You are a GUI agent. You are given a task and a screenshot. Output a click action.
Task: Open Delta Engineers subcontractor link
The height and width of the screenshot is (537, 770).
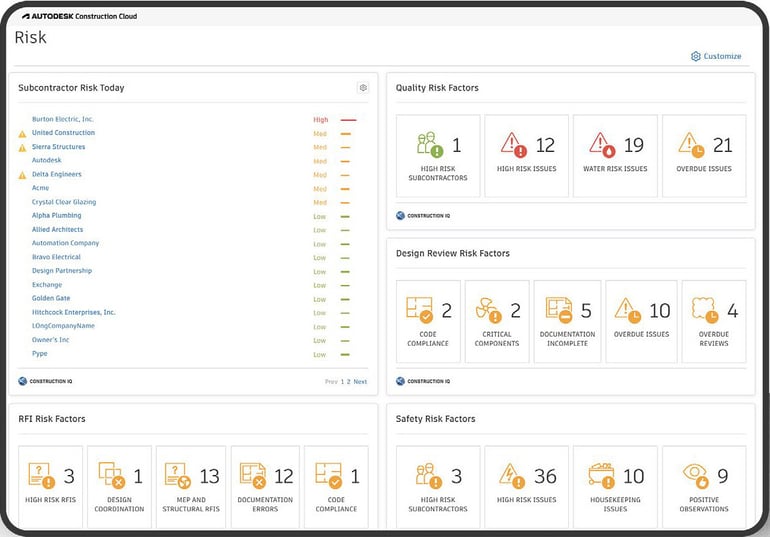coord(56,174)
